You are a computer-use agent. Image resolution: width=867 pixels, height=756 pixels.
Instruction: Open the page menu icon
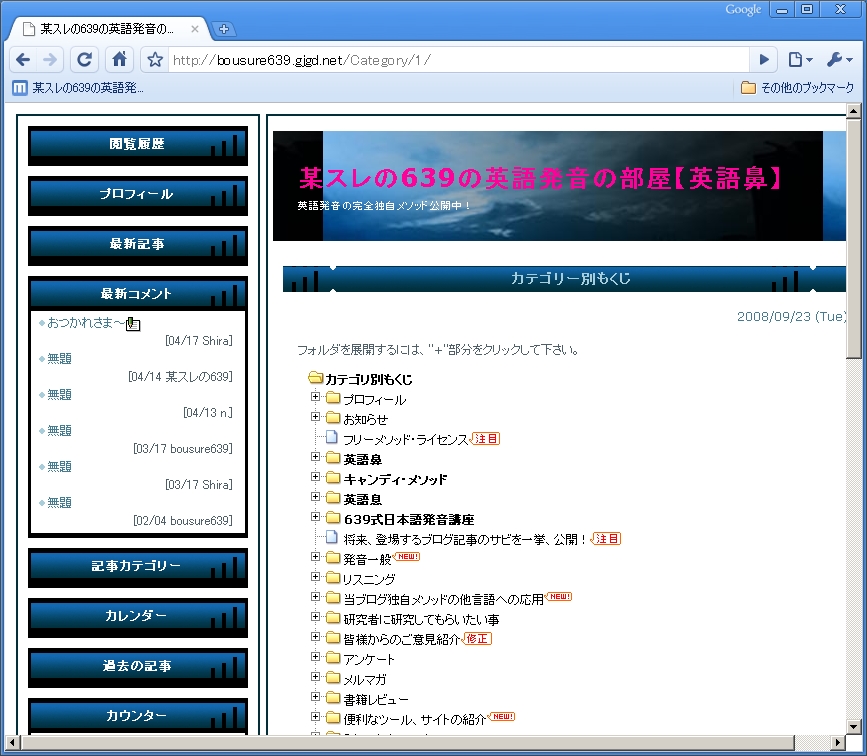[800, 60]
